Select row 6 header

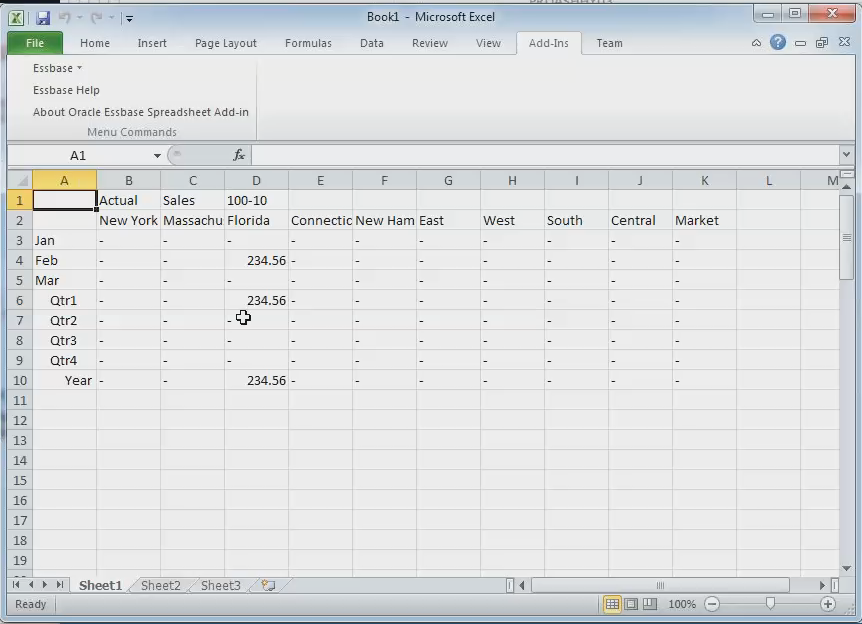20,301
